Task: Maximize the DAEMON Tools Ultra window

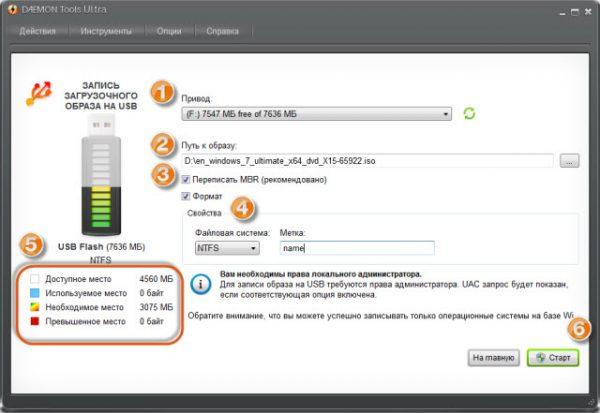Action: (575, 12)
